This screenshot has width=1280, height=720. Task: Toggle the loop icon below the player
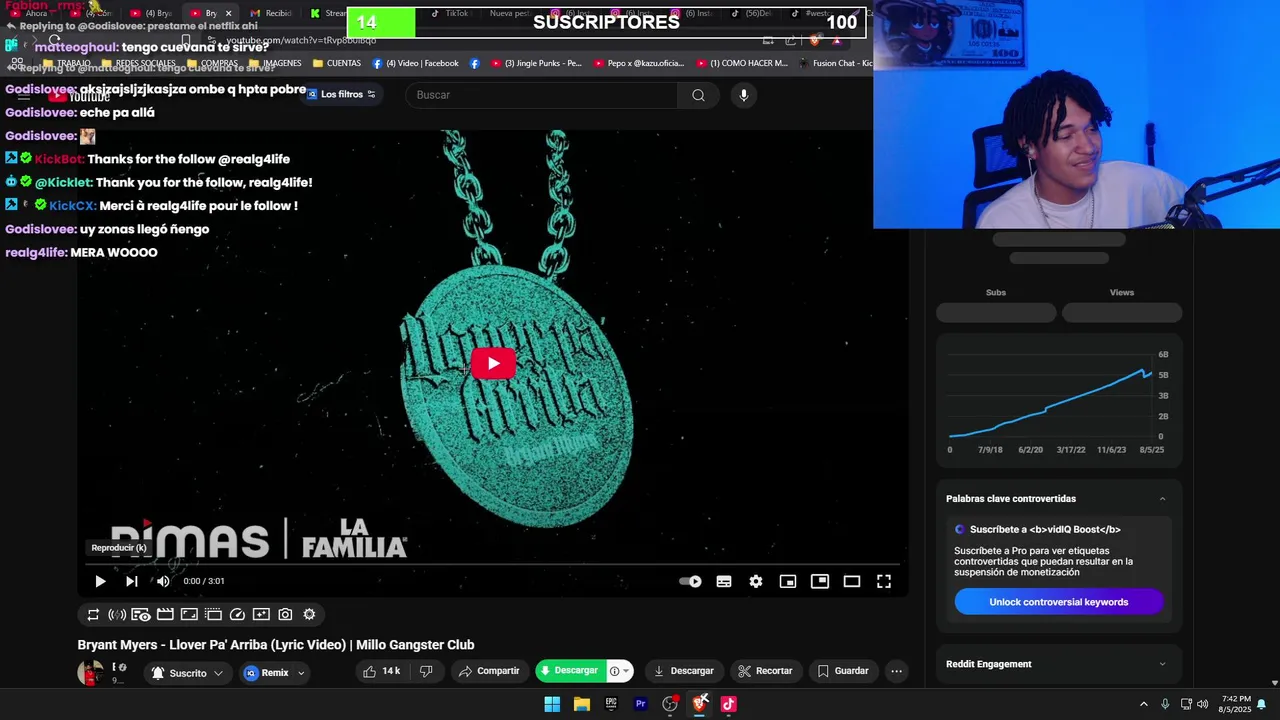pos(93,614)
